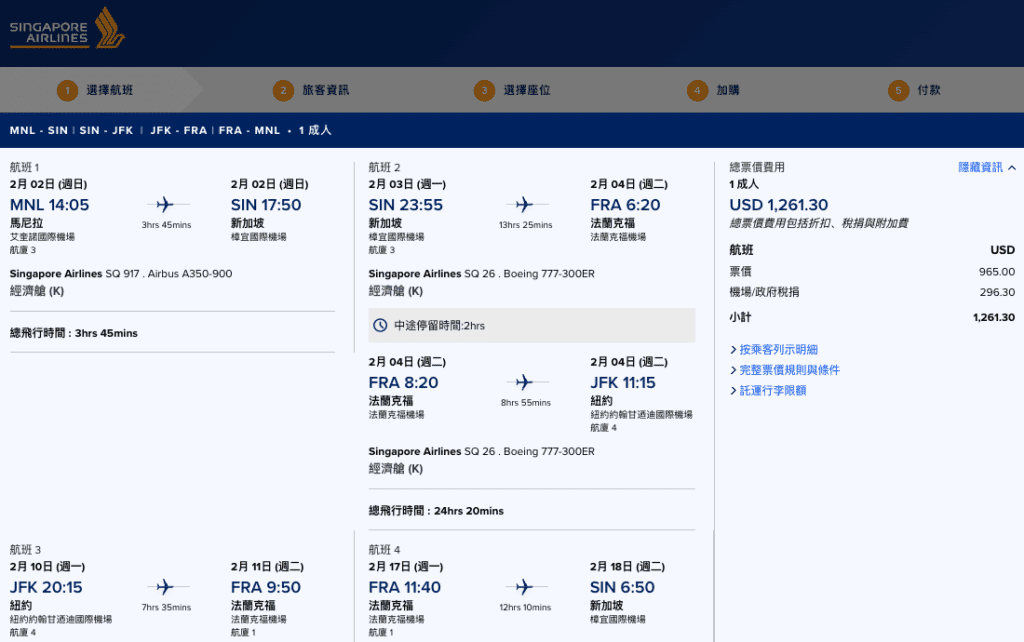The width and height of the screenshot is (1024, 642).
Task: Open the 旅客資訊 step tab
Action: click(325, 90)
